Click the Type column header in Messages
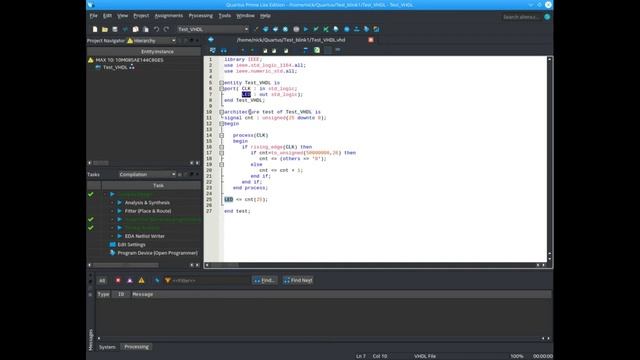 (x=103, y=294)
